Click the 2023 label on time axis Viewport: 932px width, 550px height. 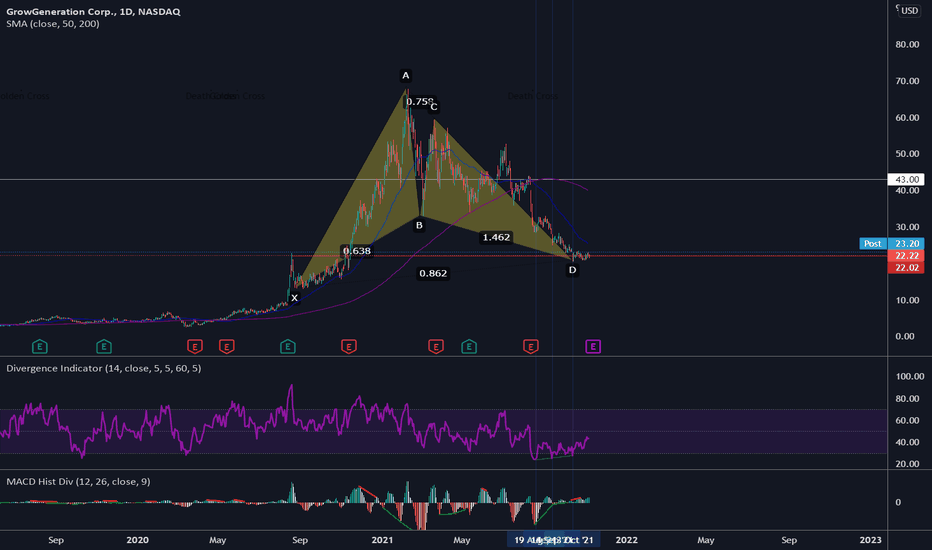pyautogui.click(x=870, y=540)
